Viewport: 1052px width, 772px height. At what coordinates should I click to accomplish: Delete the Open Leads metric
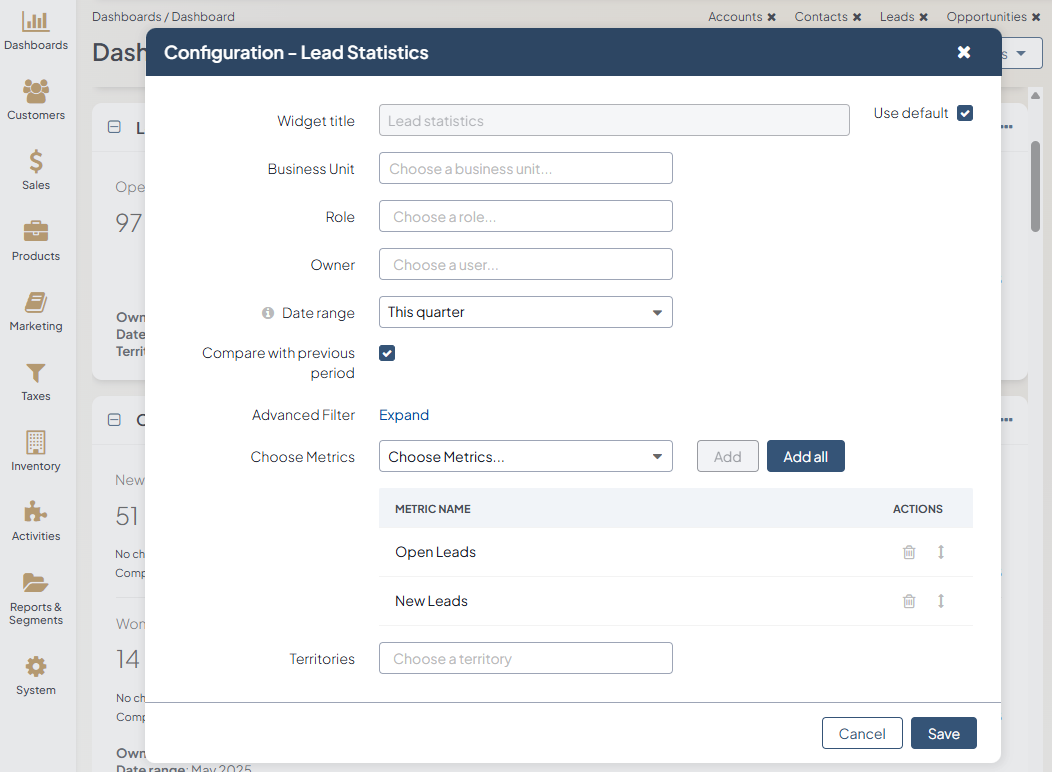point(909,552)
